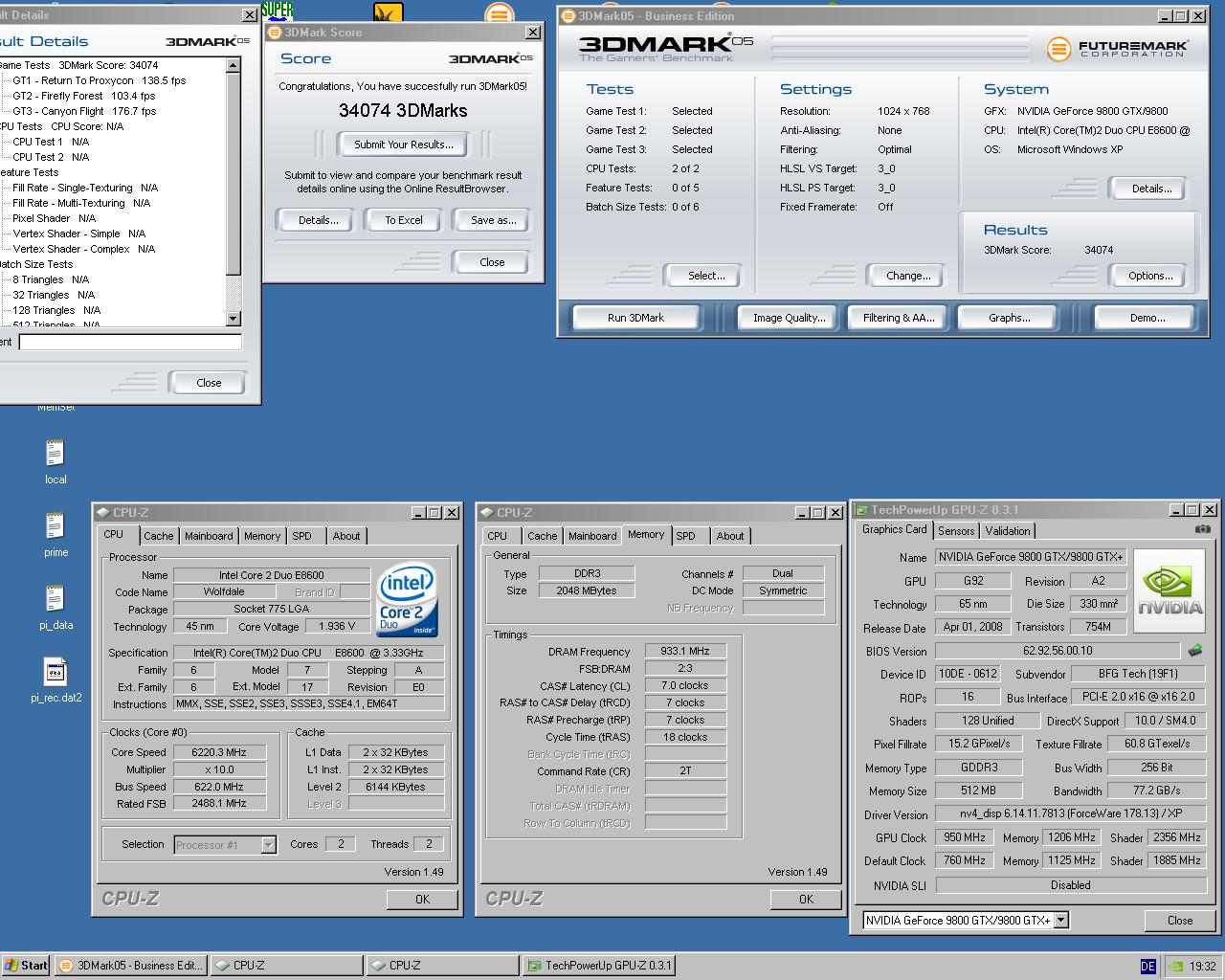This screenshot has height=980, width=1225.
Task: Click the result details scrollbar down arrow
Action: [x=234, y=318]
